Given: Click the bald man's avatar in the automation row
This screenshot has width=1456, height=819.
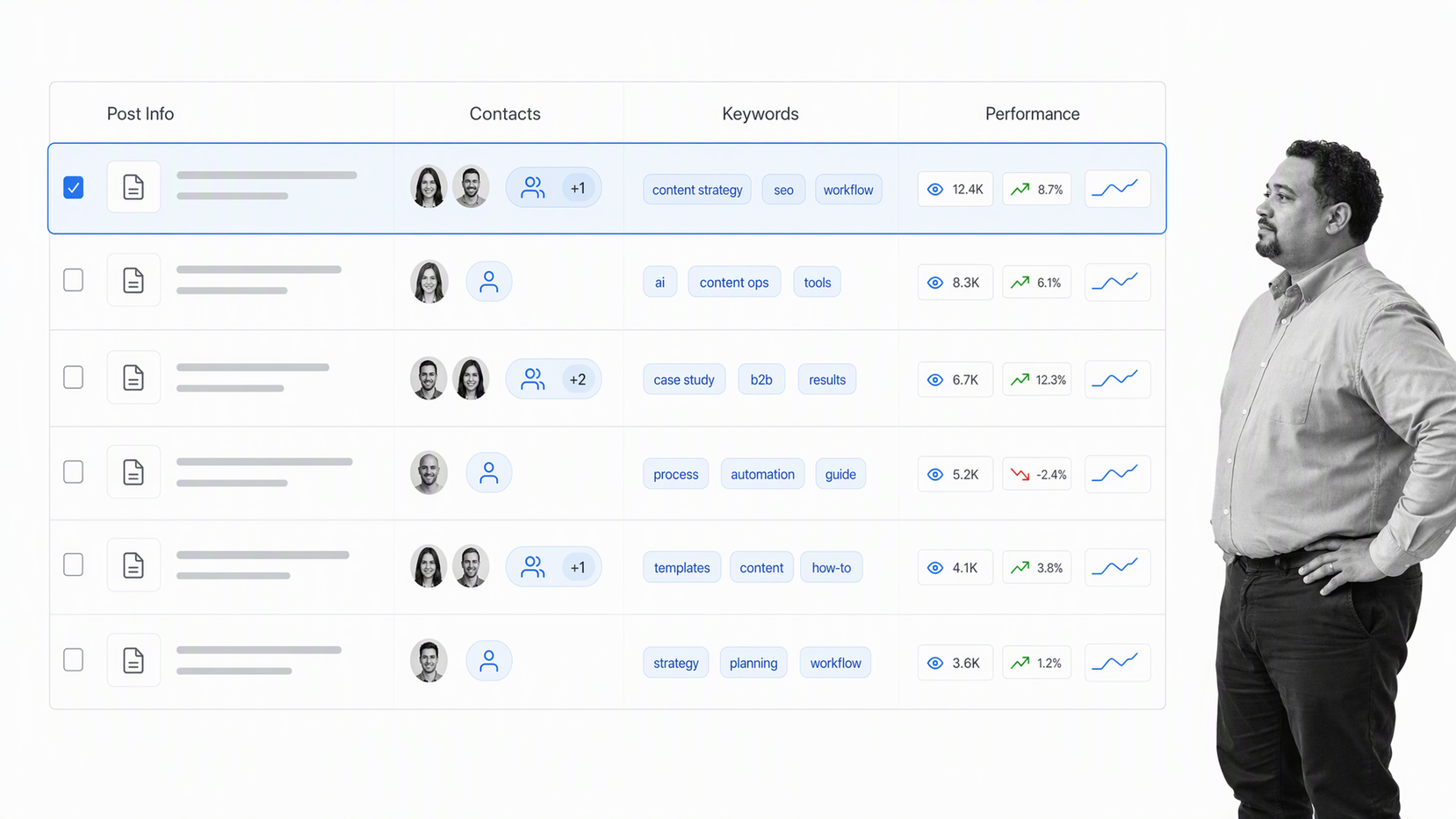Looking at the screenshot, I should [429, 473].
